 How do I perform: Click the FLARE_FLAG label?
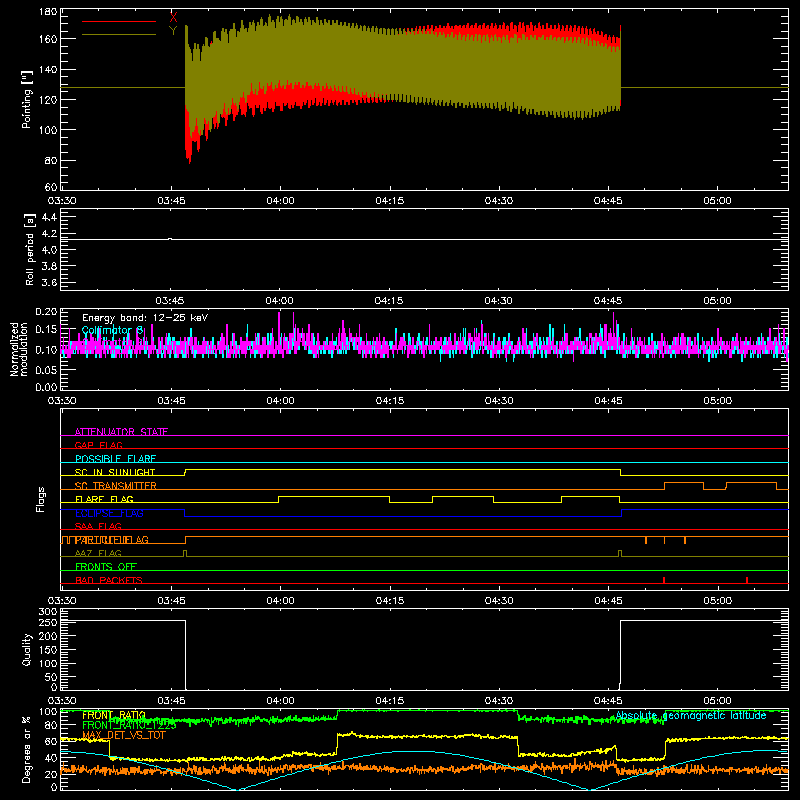104,499
